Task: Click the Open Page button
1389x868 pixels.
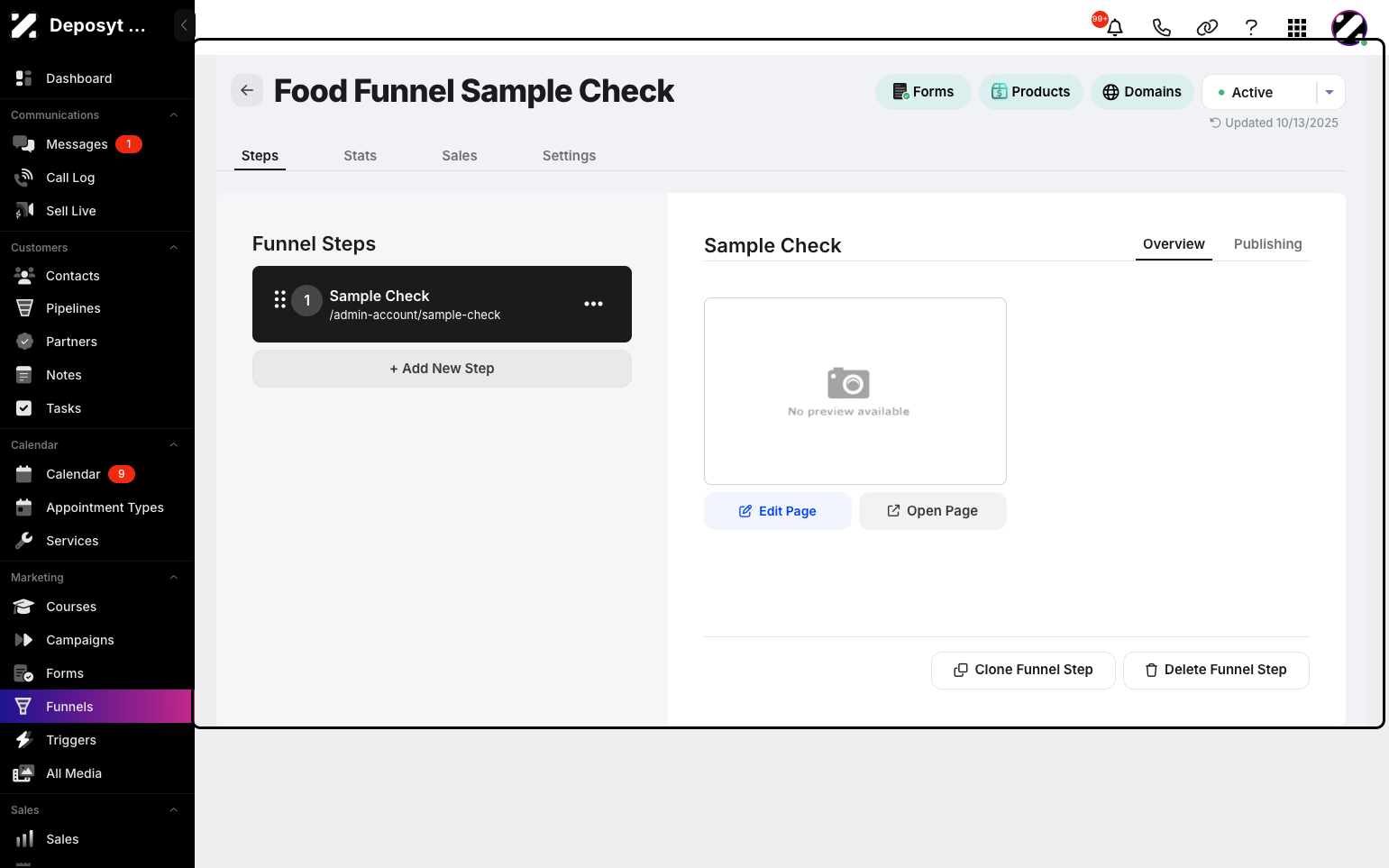Action: point(932,511)
